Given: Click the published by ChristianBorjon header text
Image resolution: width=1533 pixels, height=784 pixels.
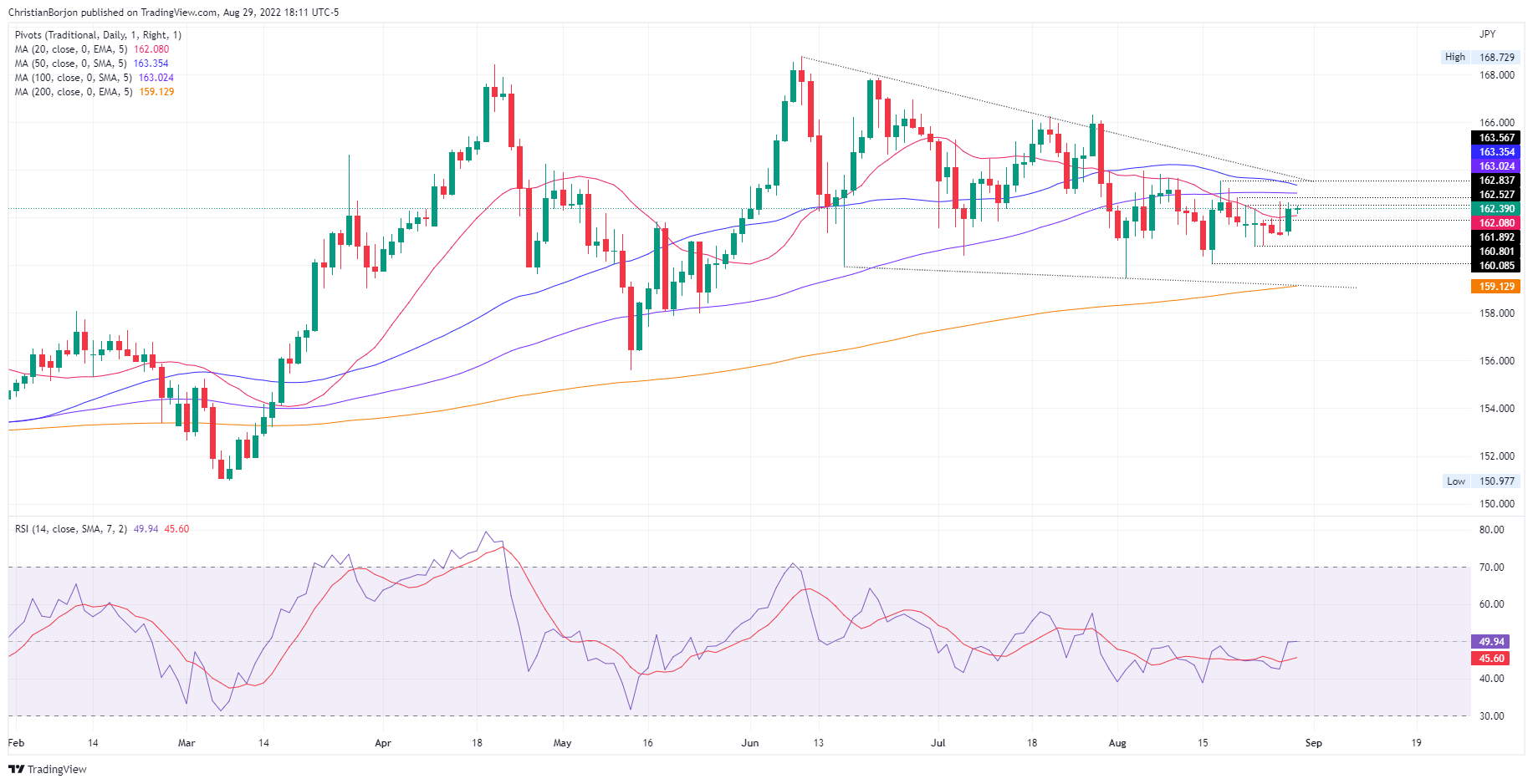Looking at the screenshot, I should tap(173, 13).
